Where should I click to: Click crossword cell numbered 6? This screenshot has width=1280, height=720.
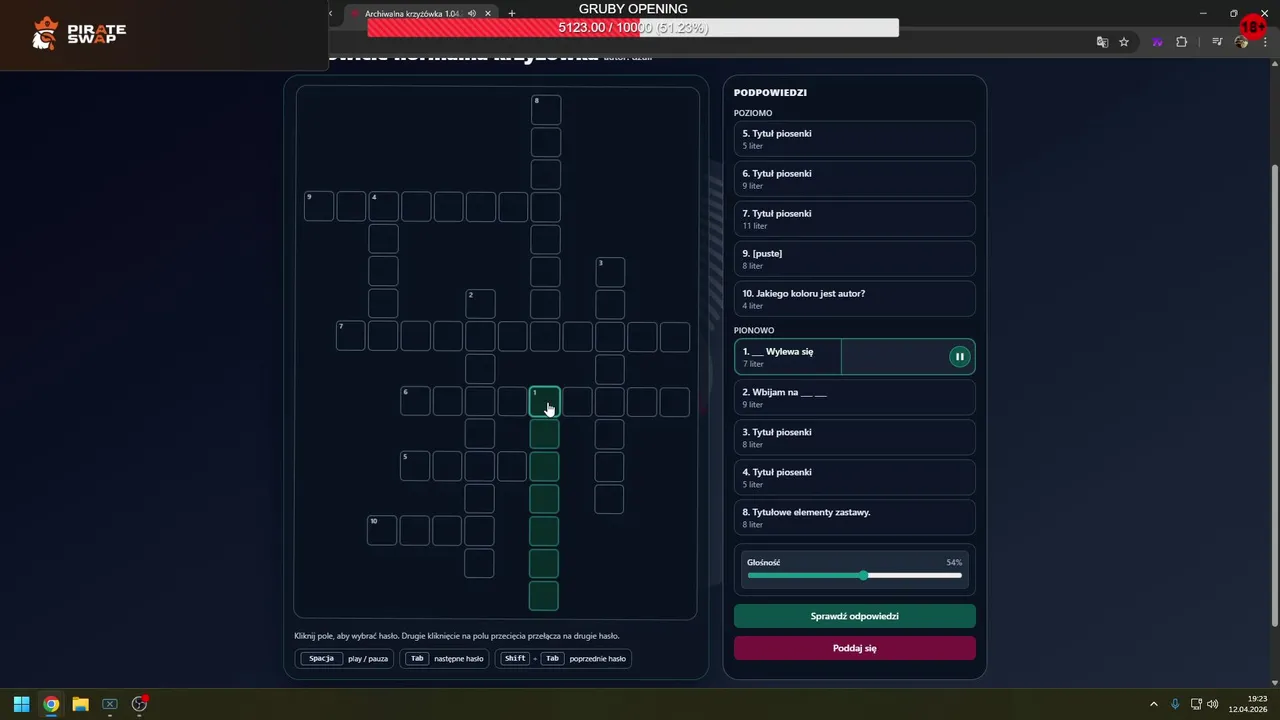coord(416,401)
